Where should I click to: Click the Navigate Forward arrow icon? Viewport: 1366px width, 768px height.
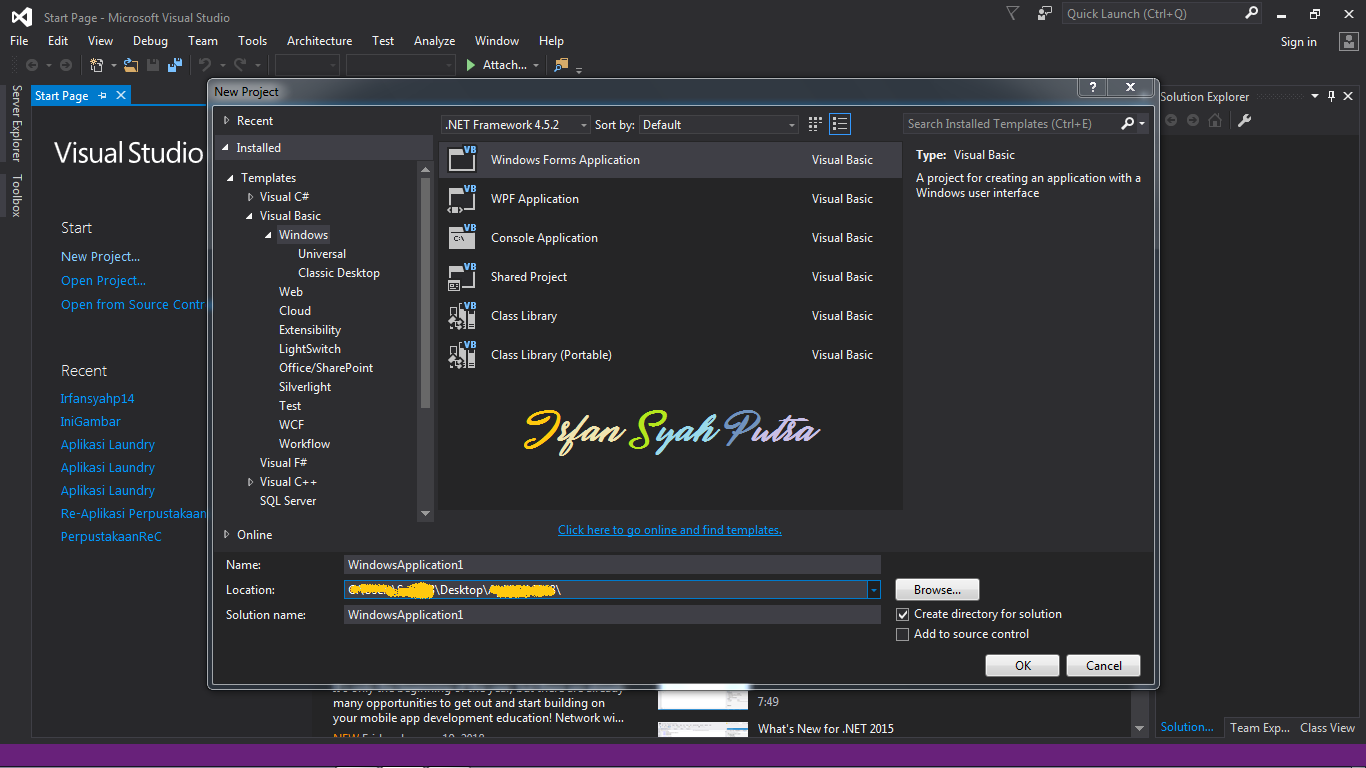pos(66,65)
